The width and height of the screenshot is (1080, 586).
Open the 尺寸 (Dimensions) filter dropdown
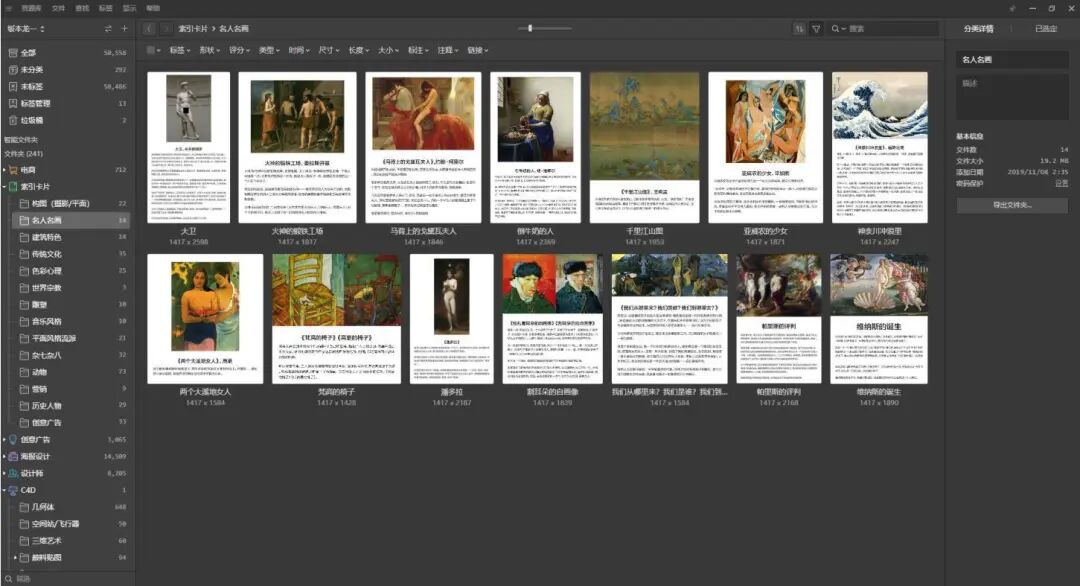click(x=329, y=50)
